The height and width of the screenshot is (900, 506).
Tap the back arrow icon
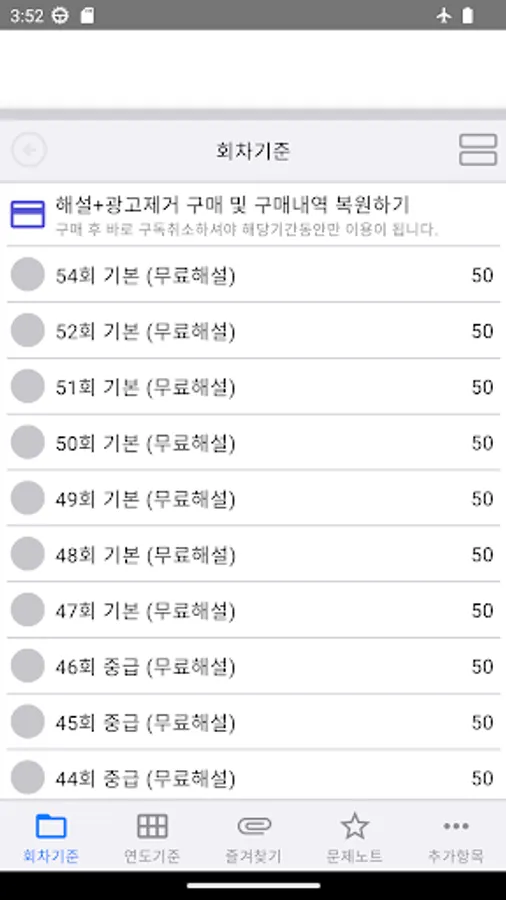tap(29, 150)
